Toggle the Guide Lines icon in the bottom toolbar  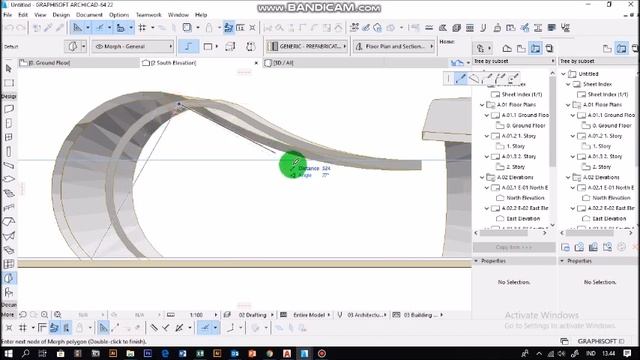coord(104,328)
